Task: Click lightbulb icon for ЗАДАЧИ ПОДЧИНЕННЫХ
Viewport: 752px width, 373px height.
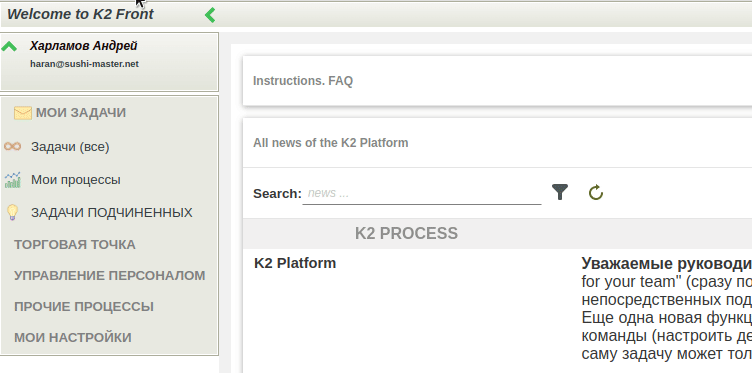Action: 12,212
